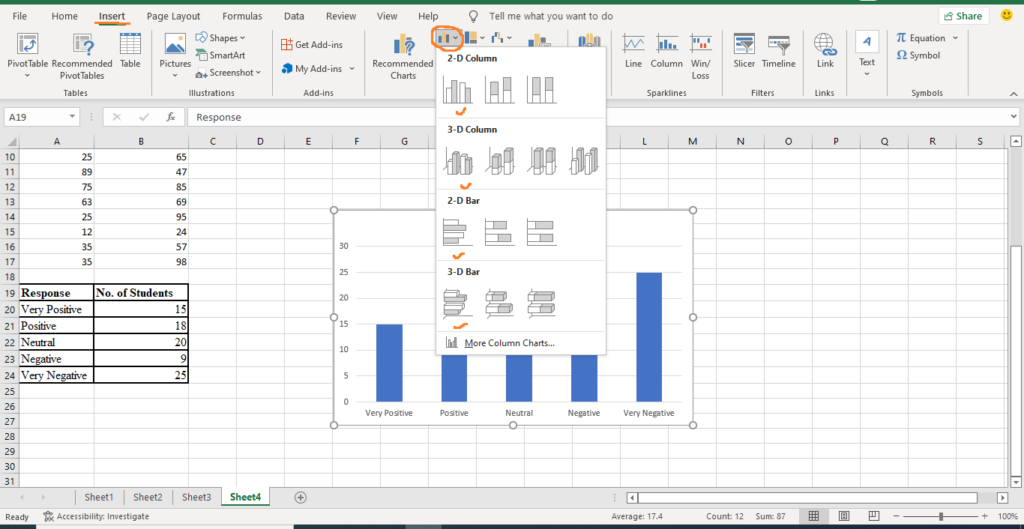The image size is (1024, 529).
Task: Select 3-D 100% Stacked Bar chart
Action: pyautogui.click(x=541, y=303)
